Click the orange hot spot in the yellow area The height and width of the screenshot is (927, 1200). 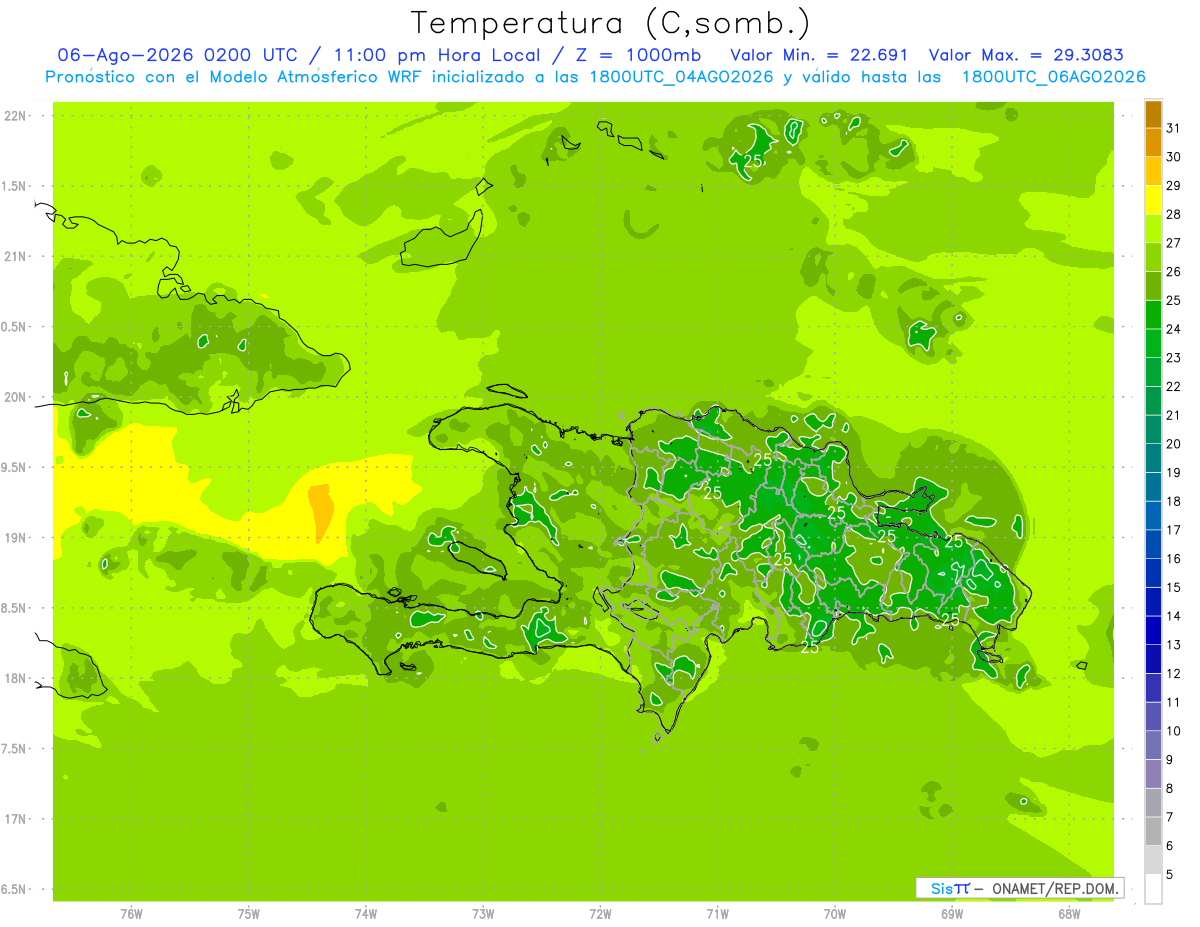coord(321,511)
